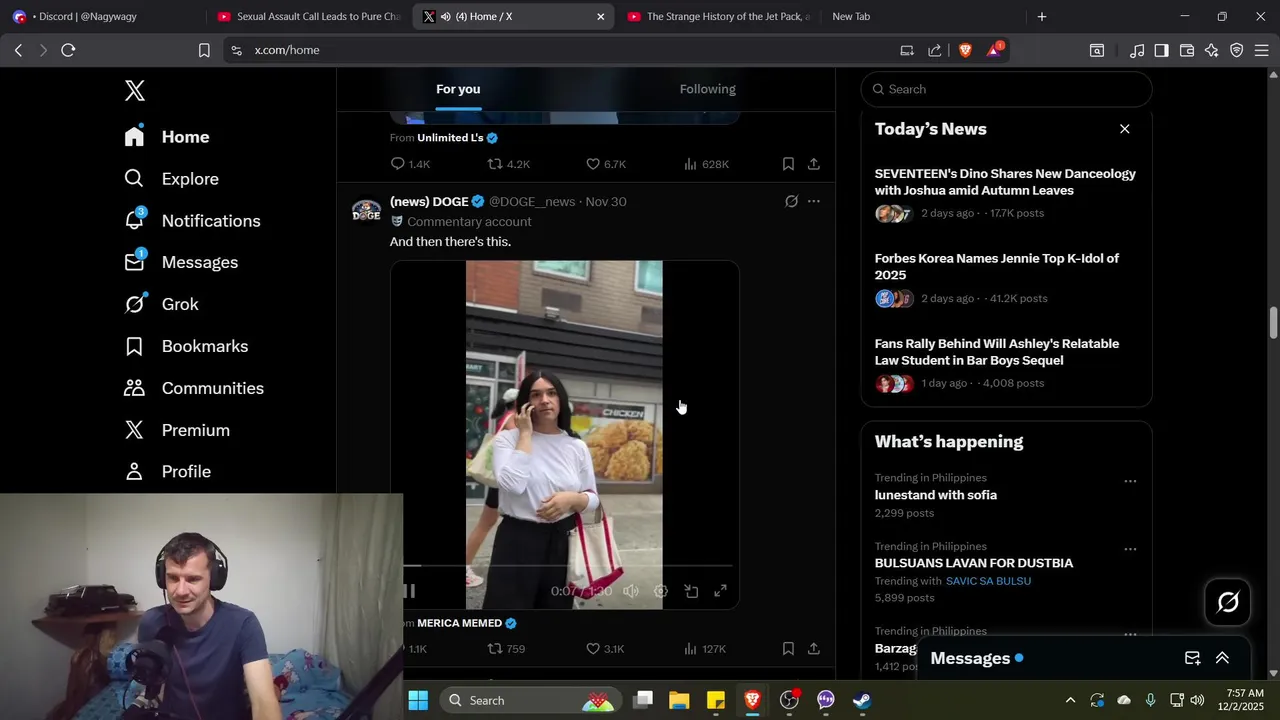Click the X logo in sidebar
The width and height of the screenshot is (1280, 720).
pos(135,90)
